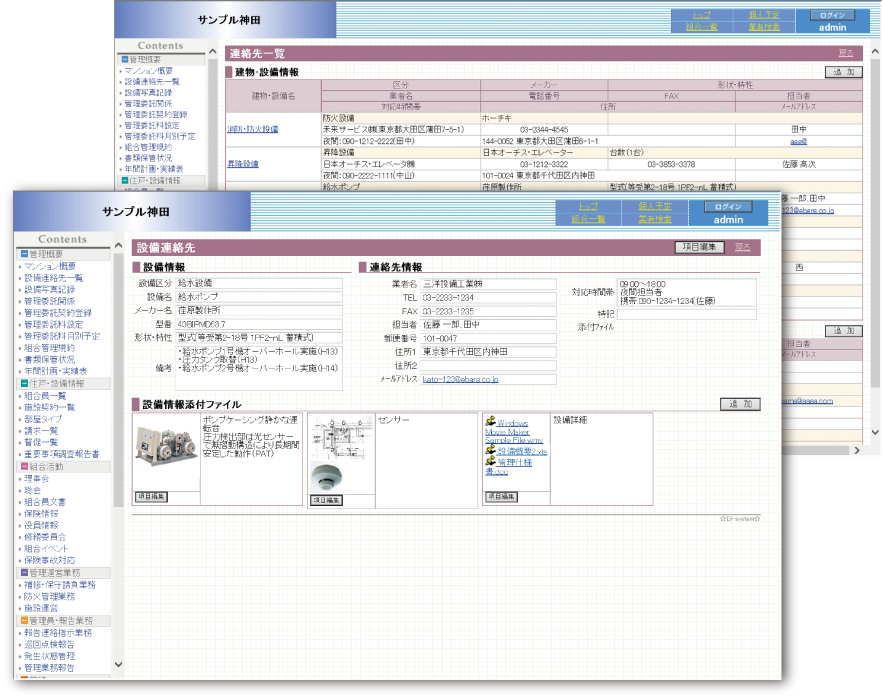Open 督促一覧 in the sidebar
The height and width of the screenshot is (700, 883).
tap(41, 442)
